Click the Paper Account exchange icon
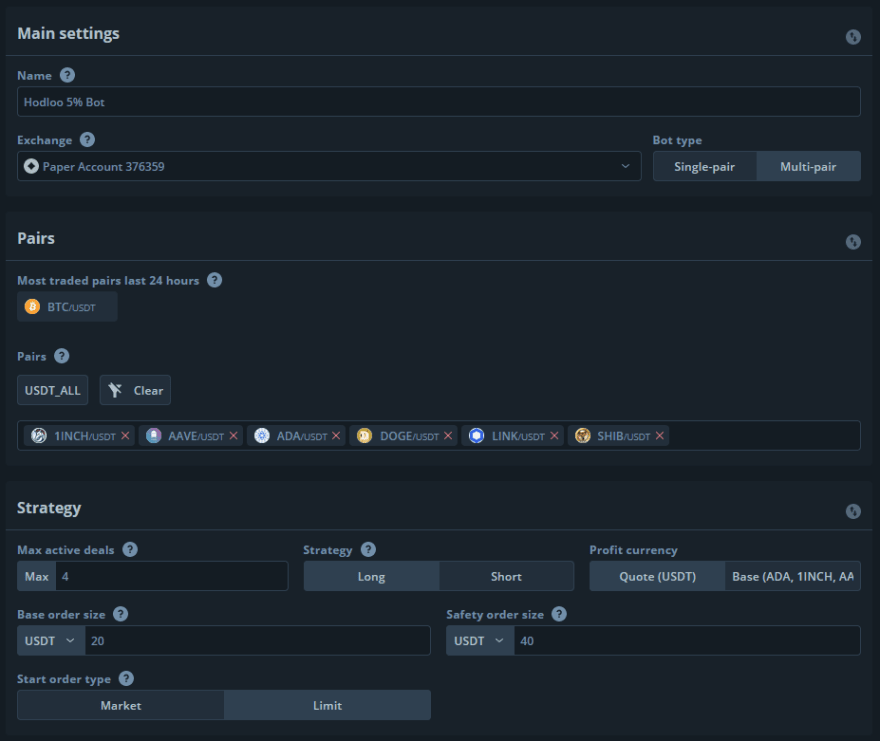This screenshot has height=741, width=880. point(31,166)
